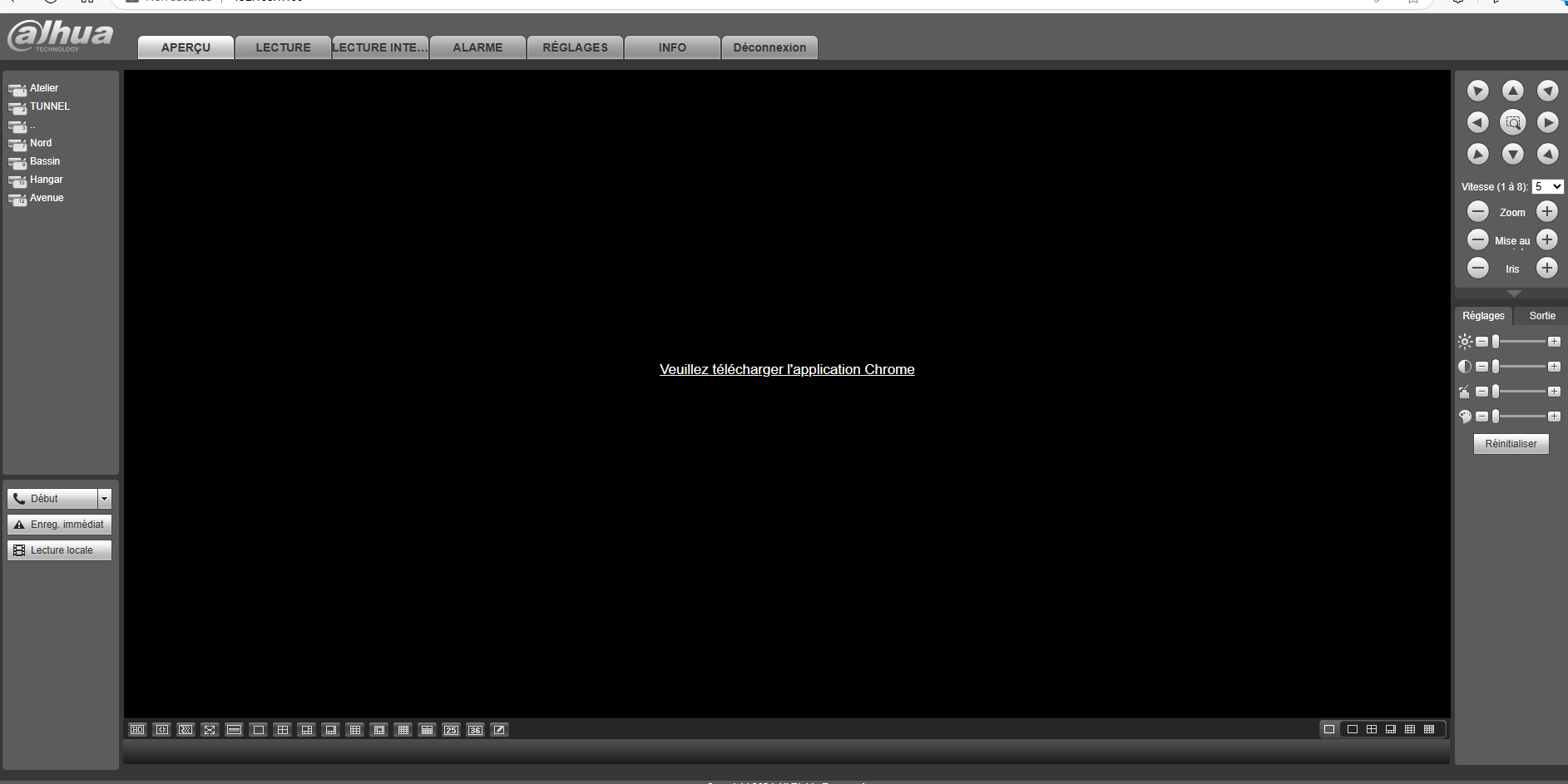
Task: Start talk with the Début button
Action: [52, 499]
